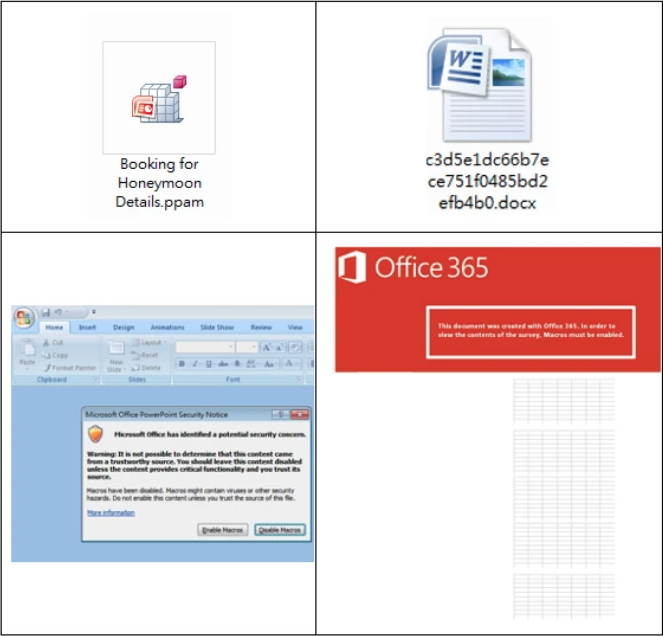Screen dimensions: 663x636
Task: Click the Cut scissors command
Action: (x=53, y=343)
